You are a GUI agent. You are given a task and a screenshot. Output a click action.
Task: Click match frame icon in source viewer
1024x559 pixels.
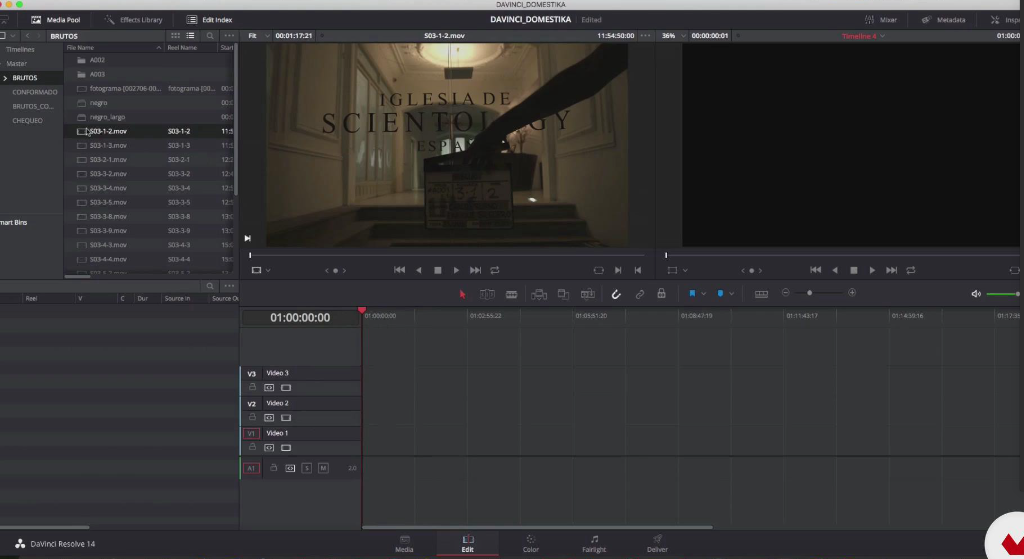[598, 270]
